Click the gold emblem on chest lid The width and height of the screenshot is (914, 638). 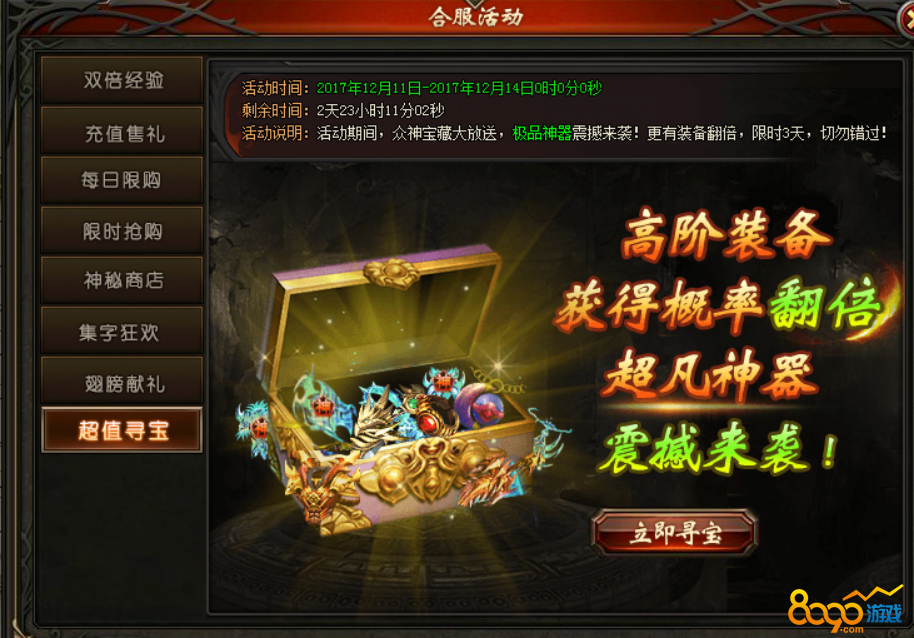(392, 273)
